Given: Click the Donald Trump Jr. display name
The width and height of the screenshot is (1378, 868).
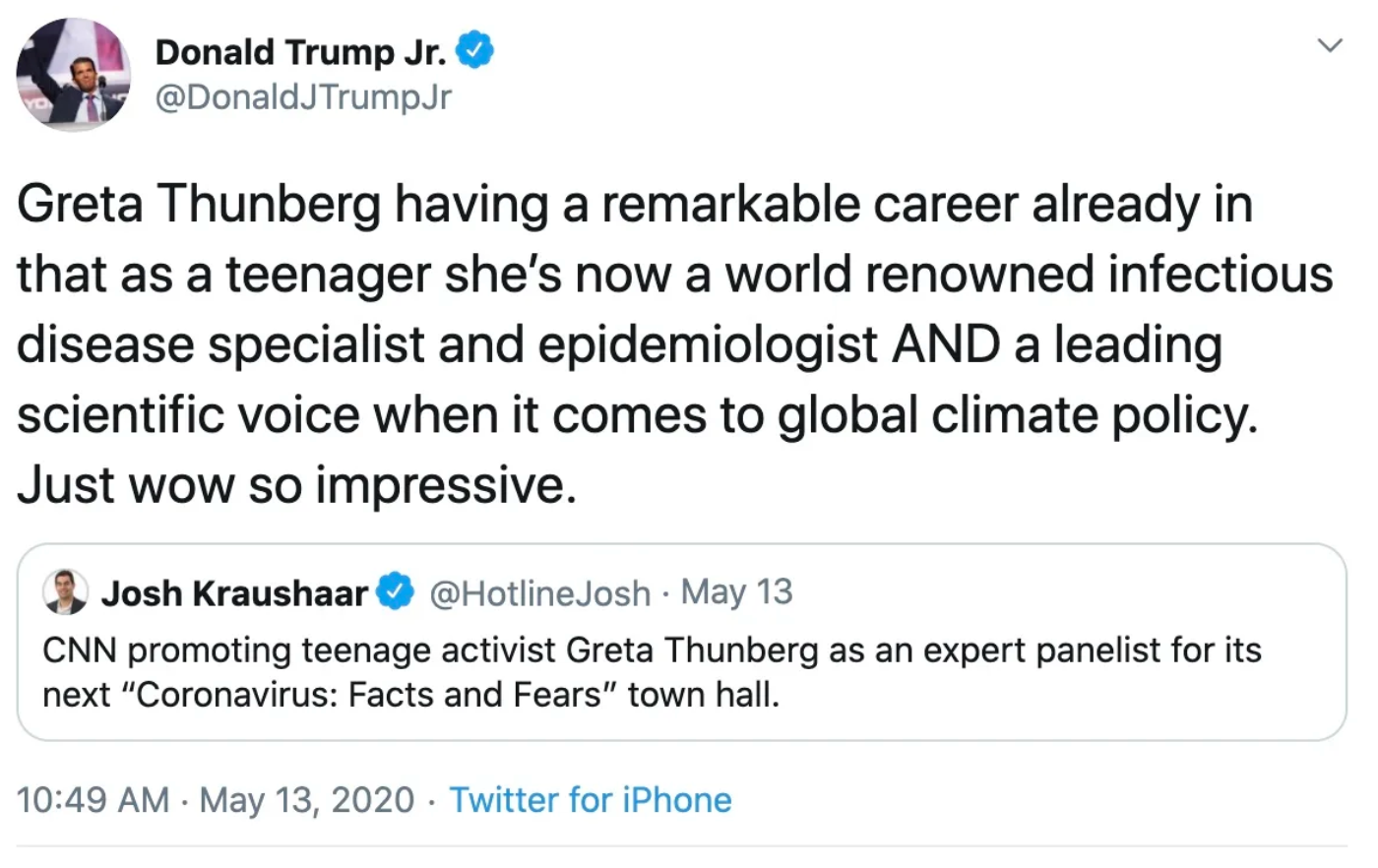Looking at the screenshot, I should [x=300, y=51].
